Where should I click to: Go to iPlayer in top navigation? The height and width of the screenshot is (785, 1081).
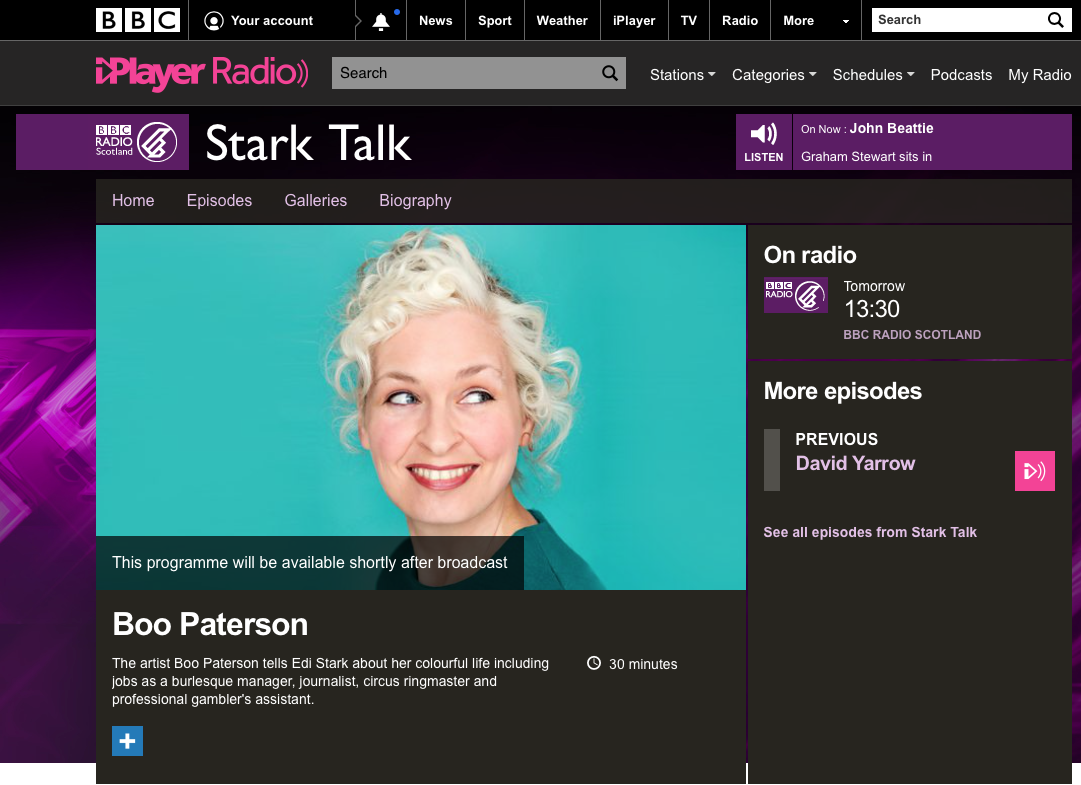tap(634, 21)
